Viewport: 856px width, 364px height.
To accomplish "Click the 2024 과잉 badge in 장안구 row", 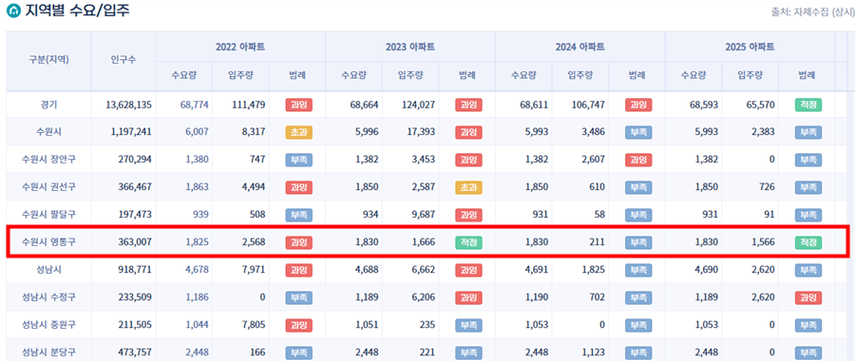I will (x=638, y=159).
